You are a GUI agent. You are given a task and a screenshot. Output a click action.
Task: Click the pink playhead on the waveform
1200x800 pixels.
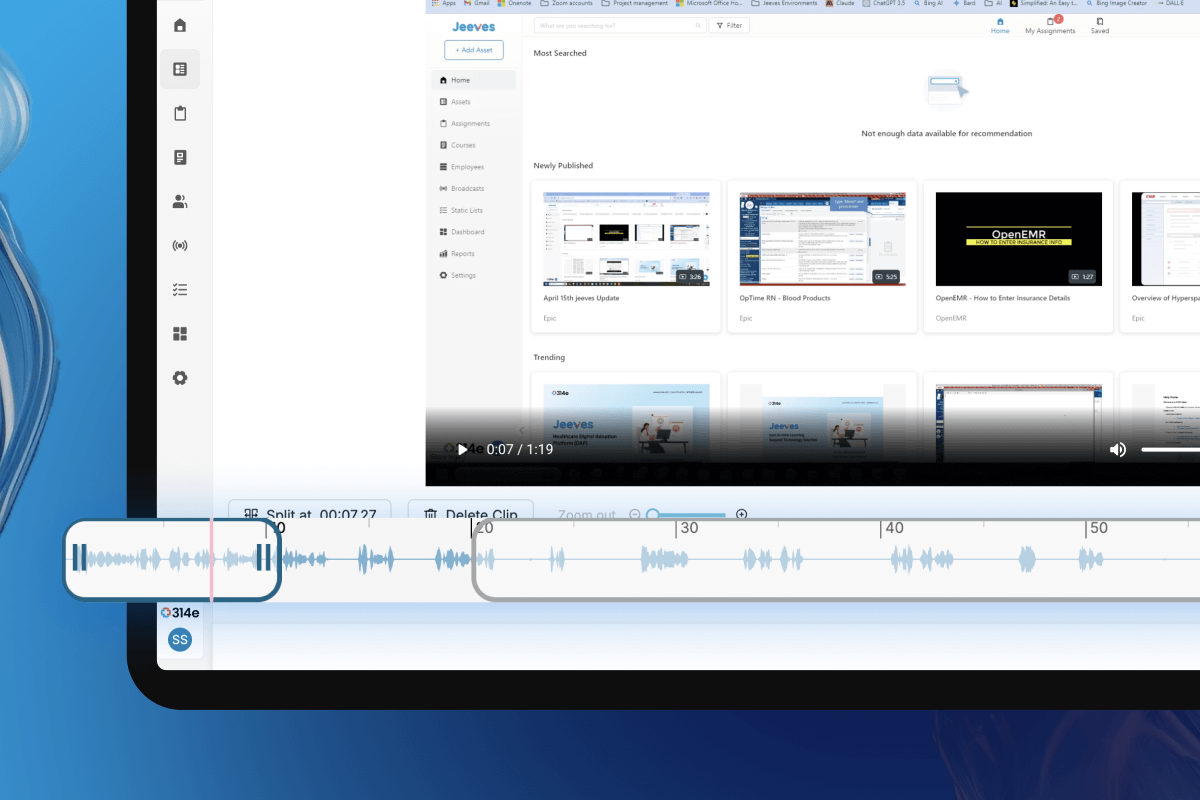[x=212, y=558]
